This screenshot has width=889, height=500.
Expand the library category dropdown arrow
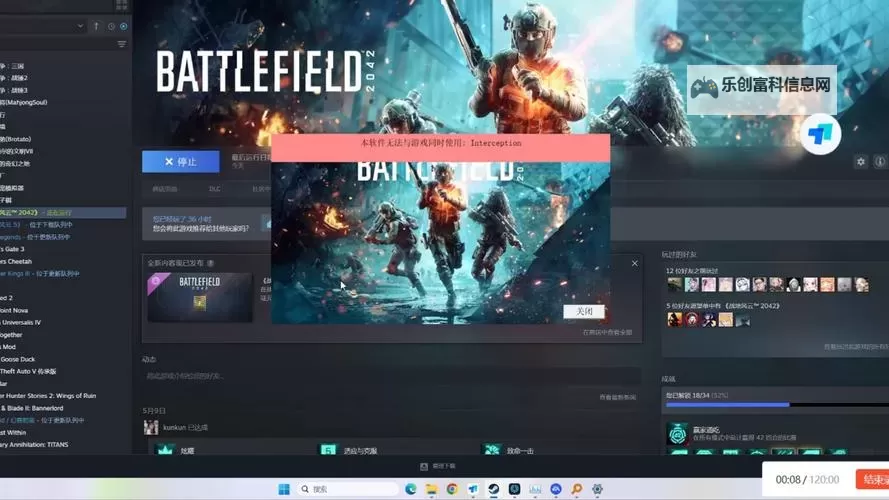pyautogui.click(x=80, y=26)
